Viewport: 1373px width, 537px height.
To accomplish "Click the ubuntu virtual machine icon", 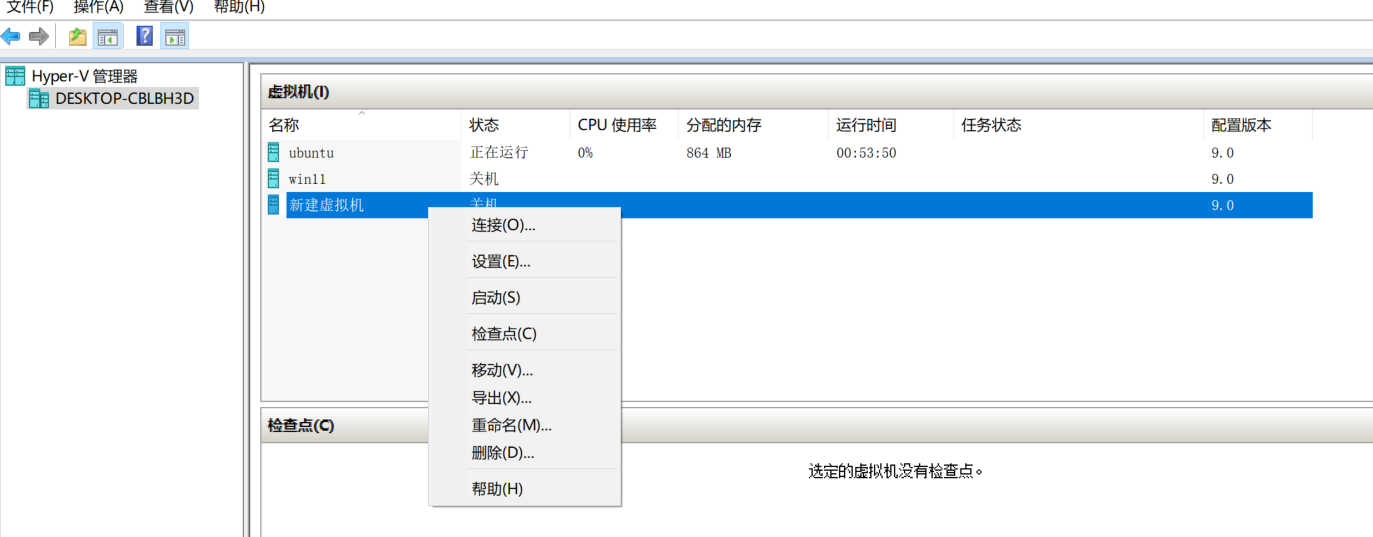I will point(273,153).
